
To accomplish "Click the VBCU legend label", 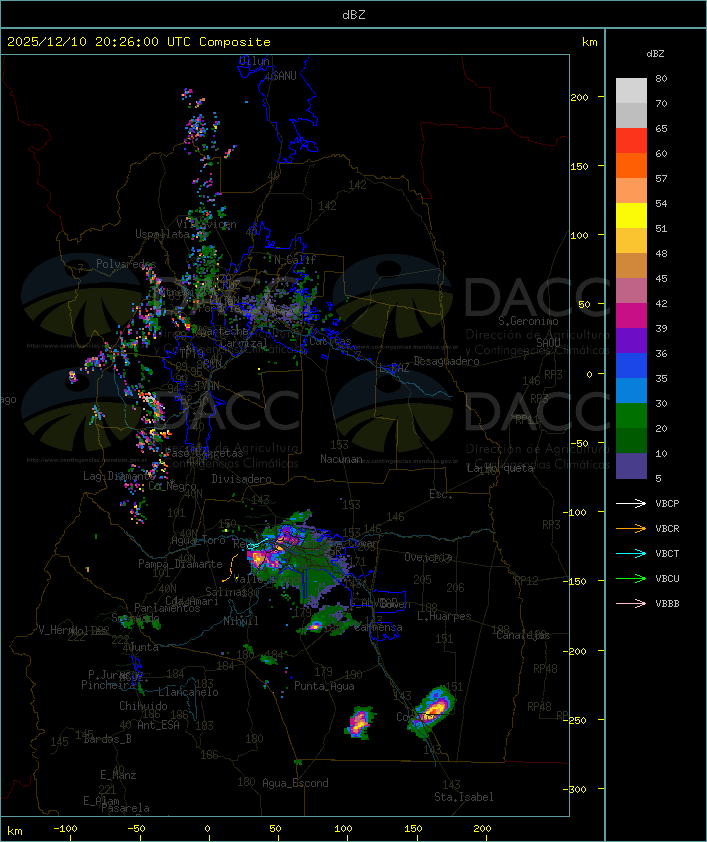I will click(667, 578).
